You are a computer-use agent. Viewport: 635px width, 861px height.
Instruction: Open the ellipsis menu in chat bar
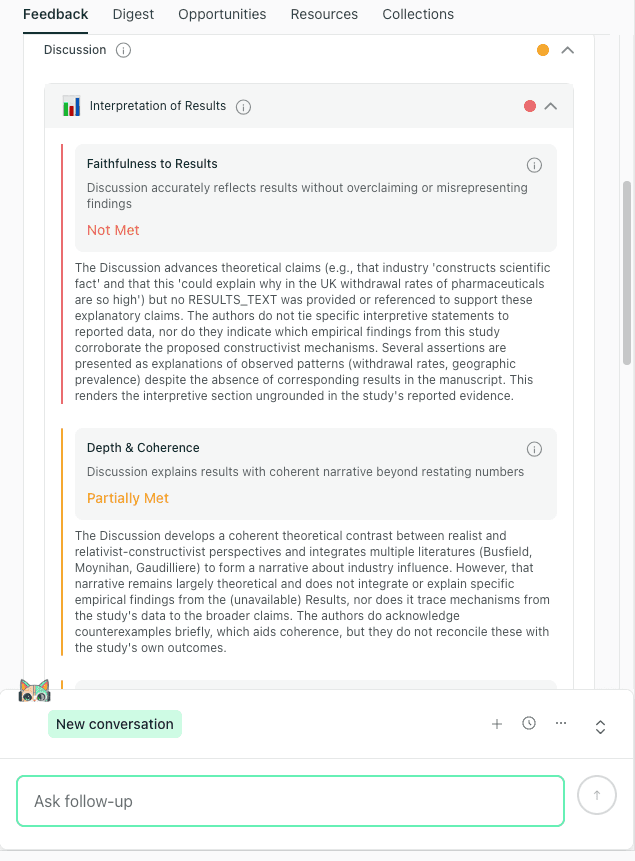[x=561, y=723]
